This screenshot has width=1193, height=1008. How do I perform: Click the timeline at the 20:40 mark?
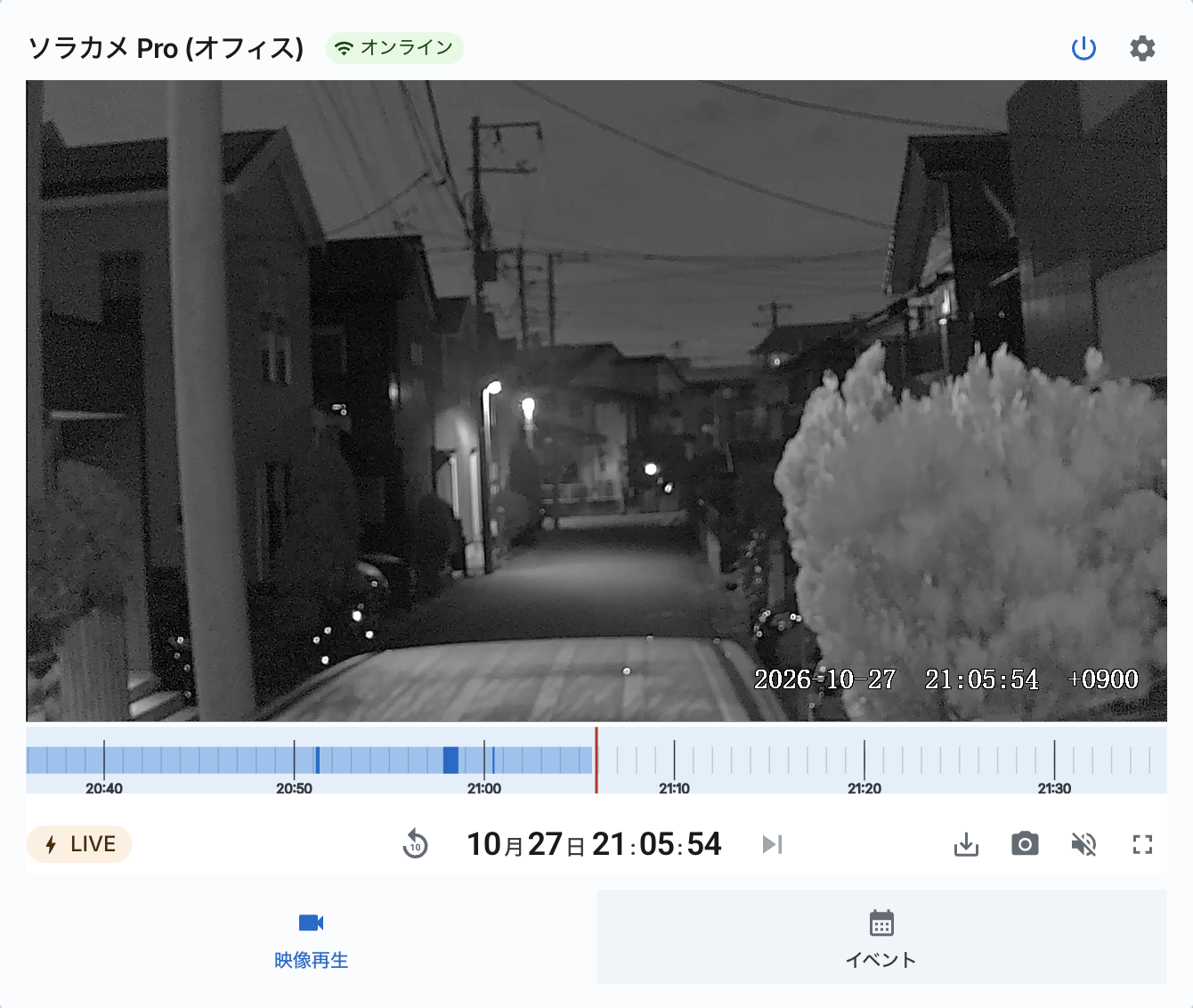point(104,760)
